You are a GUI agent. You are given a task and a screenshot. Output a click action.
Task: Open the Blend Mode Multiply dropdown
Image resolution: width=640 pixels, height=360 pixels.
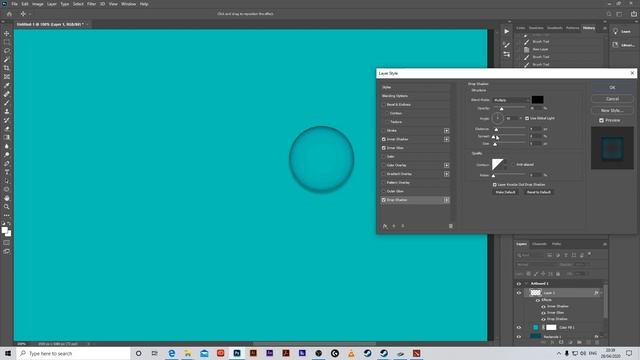pyautogui.click(x=511, y=100)
